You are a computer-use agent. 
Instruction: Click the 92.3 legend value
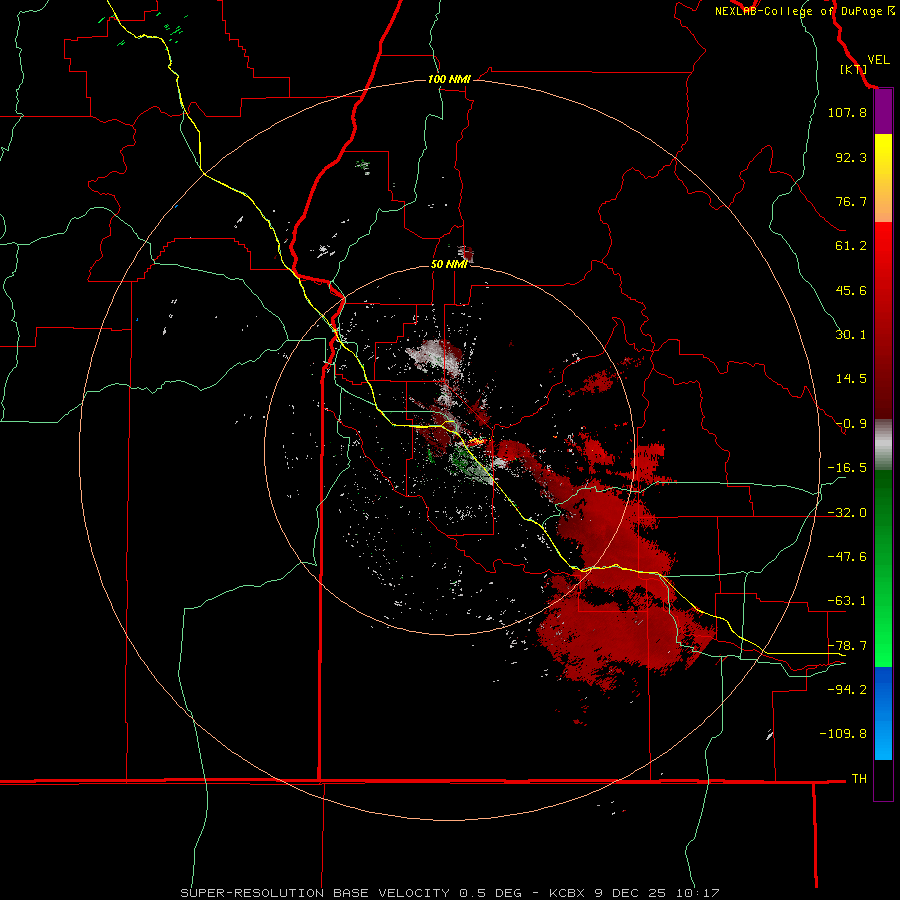click(x=851, y=157)
